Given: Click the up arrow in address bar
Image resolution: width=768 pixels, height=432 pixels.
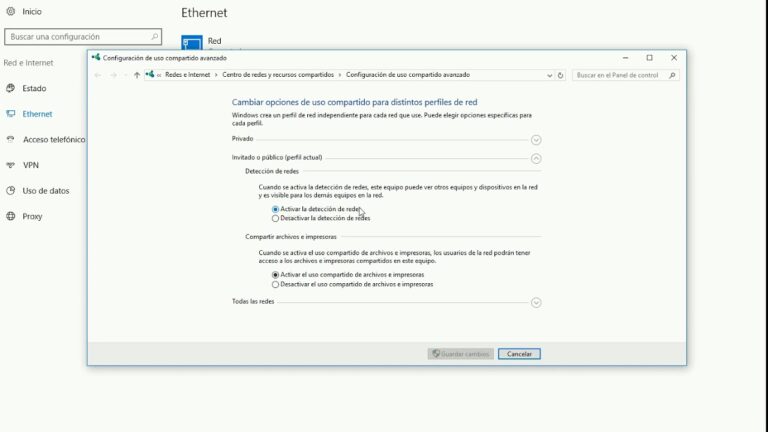Looking at the screenshot, I should (x=137, y=75).
